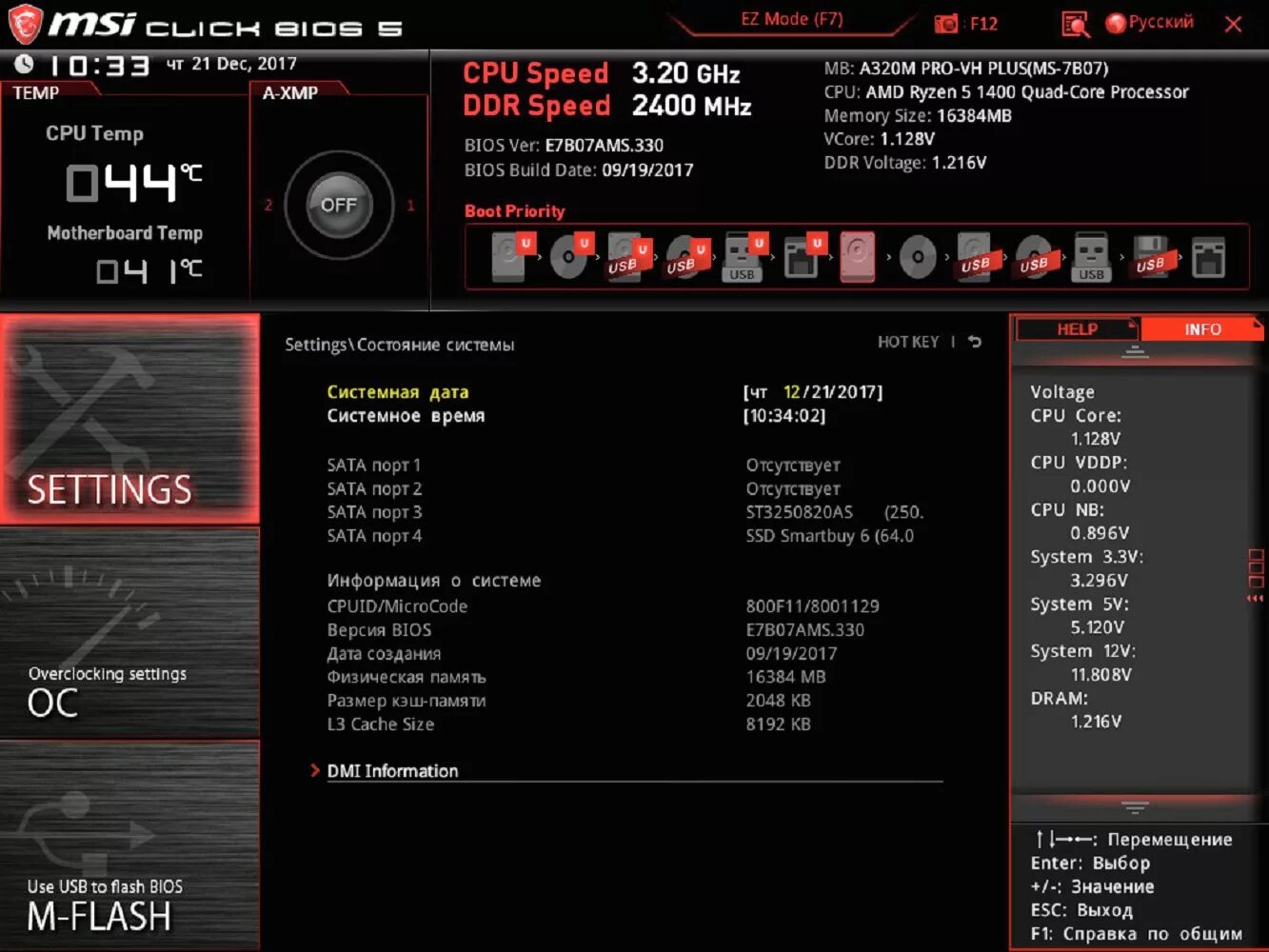Click the CPUID/MicroCode row

[605, 606]
